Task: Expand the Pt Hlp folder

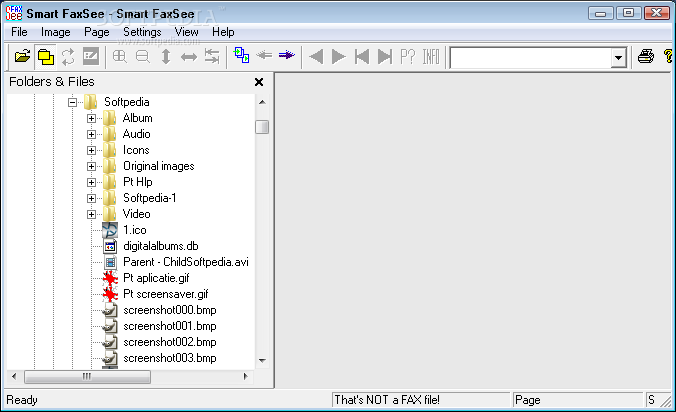Action: (x=91, y=182)
